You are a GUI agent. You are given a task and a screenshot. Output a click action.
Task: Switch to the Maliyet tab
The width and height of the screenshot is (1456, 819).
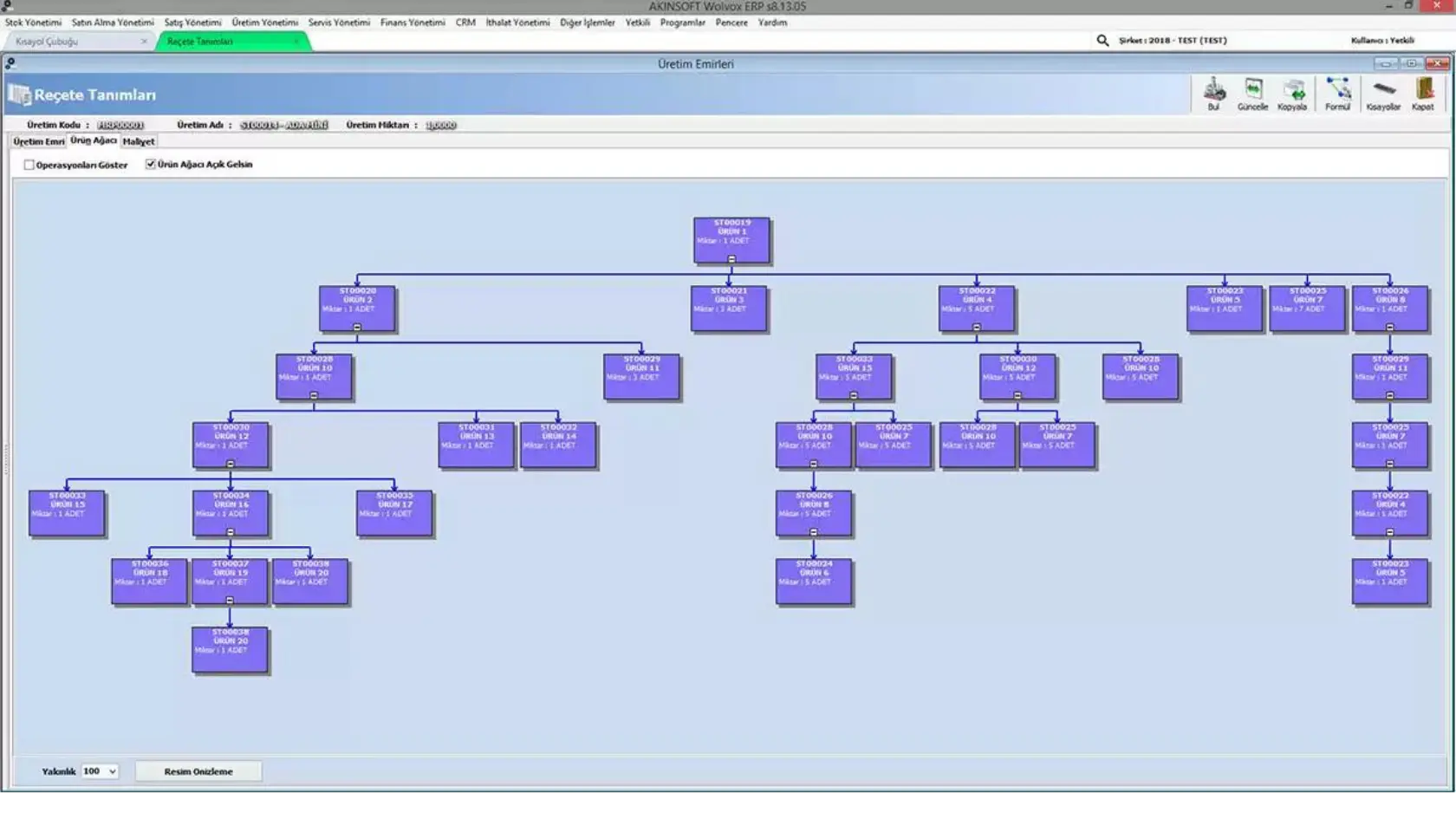[139, 141]
